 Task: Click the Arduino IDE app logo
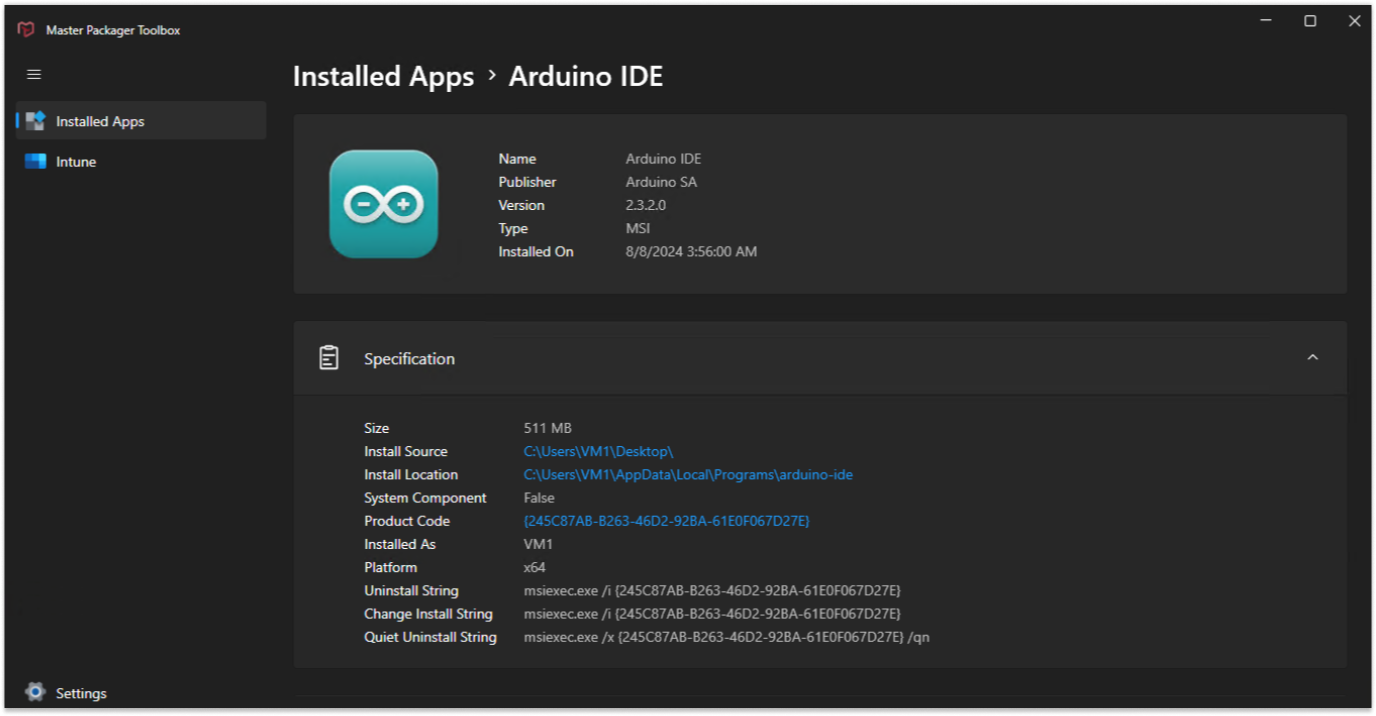[384, 204]
